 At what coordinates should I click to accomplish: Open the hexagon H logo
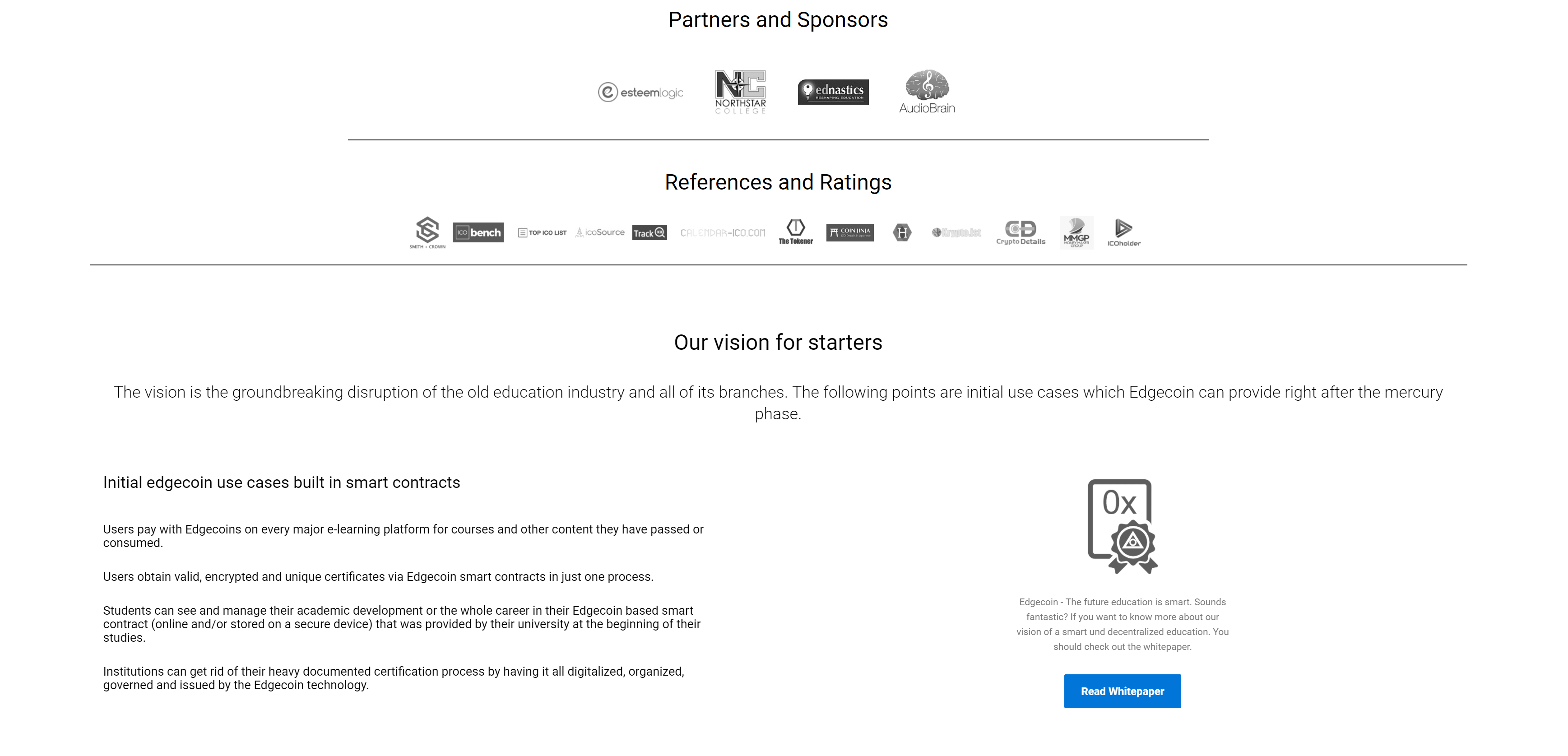[x=902, y=232]
